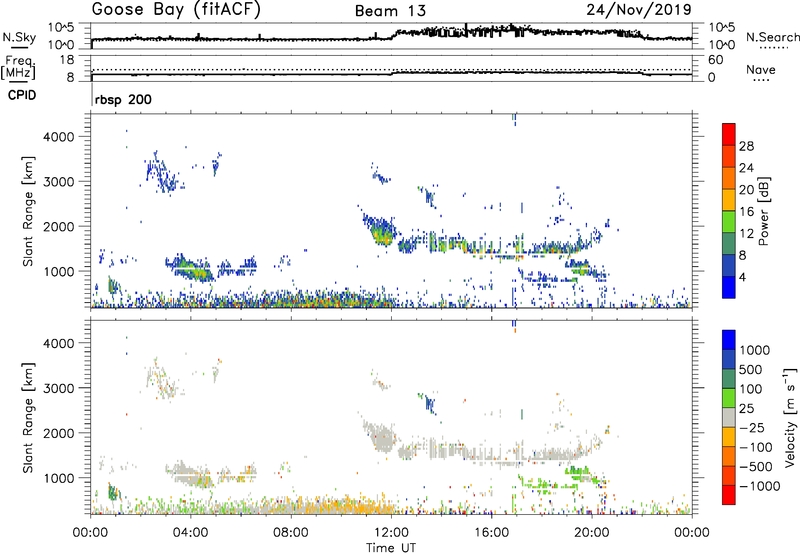
Task: Click the '20:00' time axis label
Action: click(x=592, y=533)
